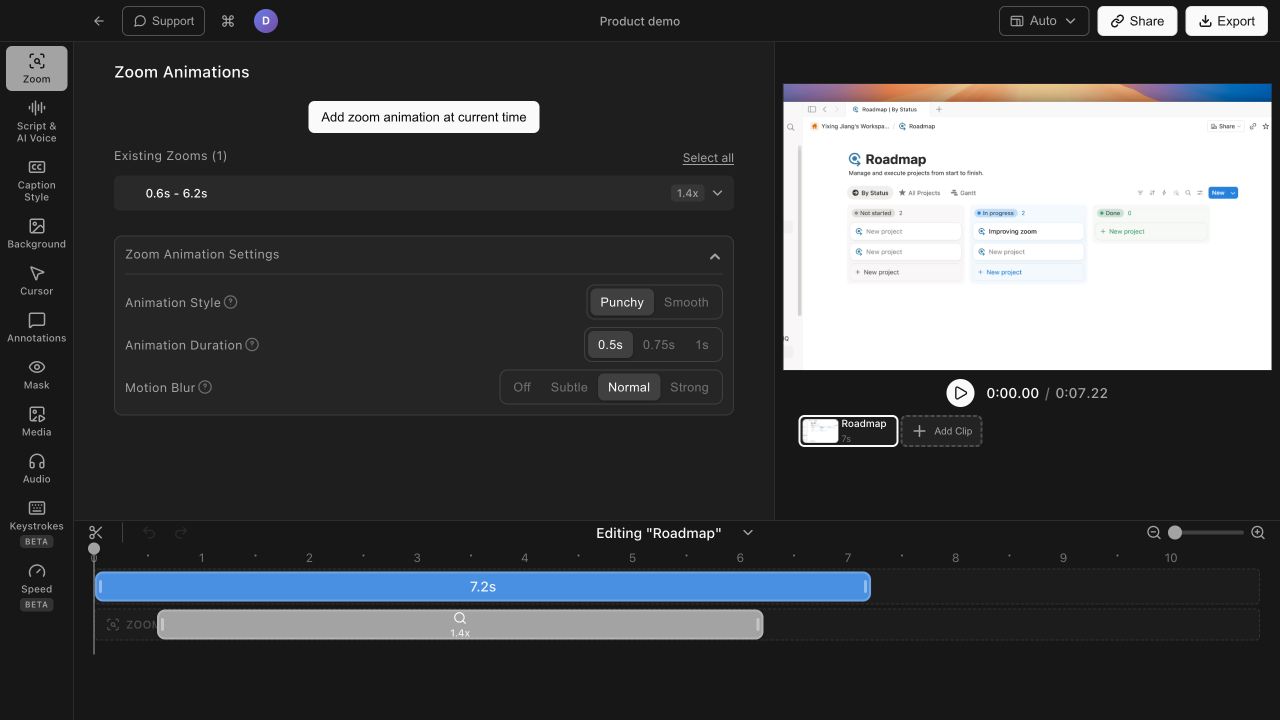The image size is (1280, 720).
Task: Add zoom animation at current time
Action: [424, 117]
